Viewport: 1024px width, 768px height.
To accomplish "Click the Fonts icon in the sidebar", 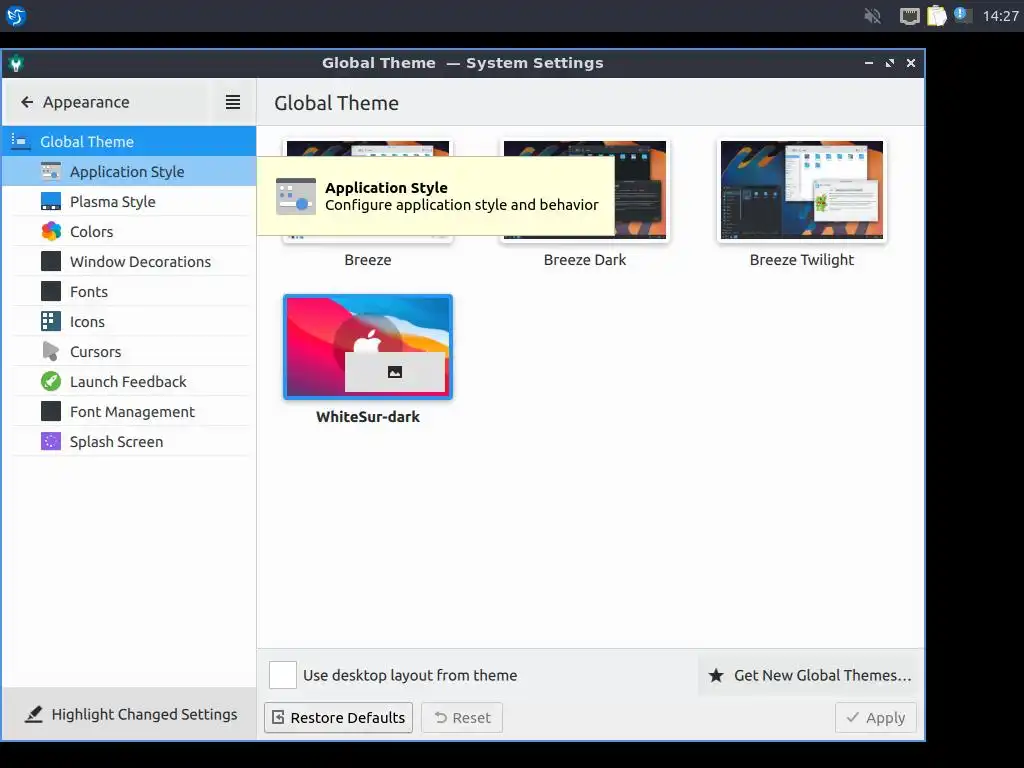I will 51,291.
